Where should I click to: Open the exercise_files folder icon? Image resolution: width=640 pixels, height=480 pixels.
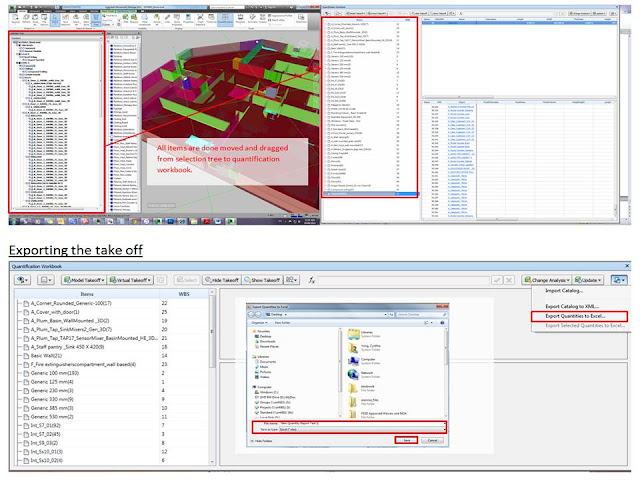pos(353,401)
